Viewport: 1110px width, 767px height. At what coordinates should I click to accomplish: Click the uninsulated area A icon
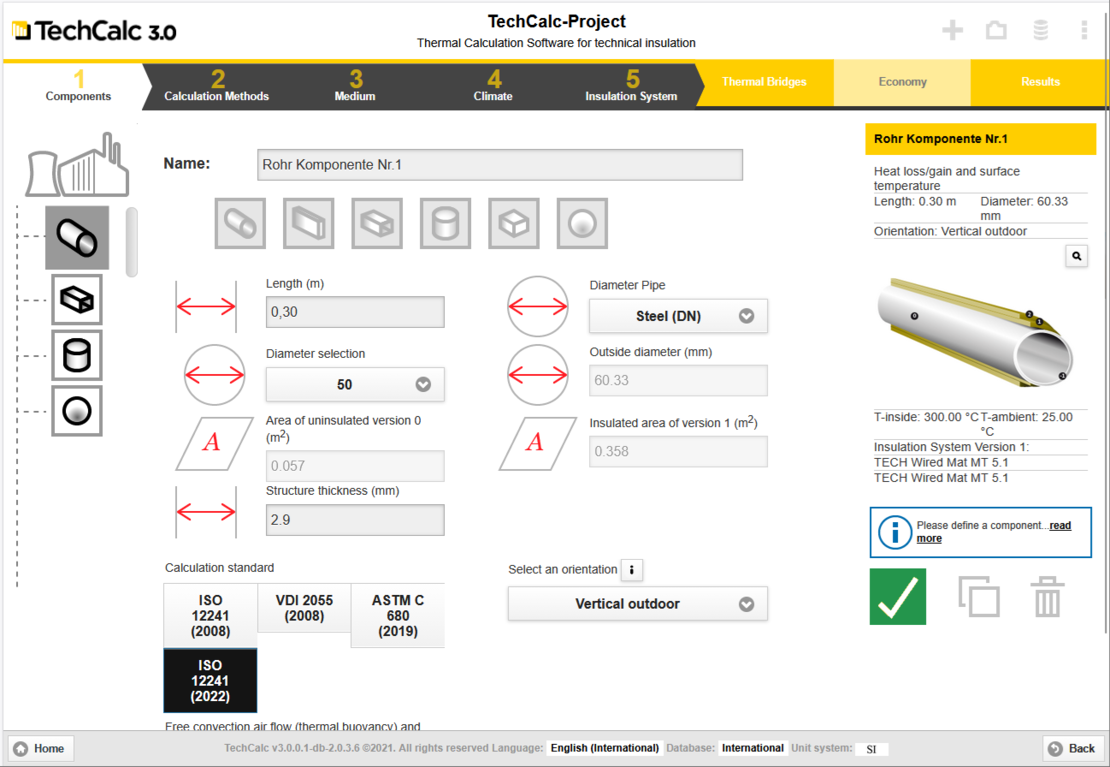click(x=213, y=443)
